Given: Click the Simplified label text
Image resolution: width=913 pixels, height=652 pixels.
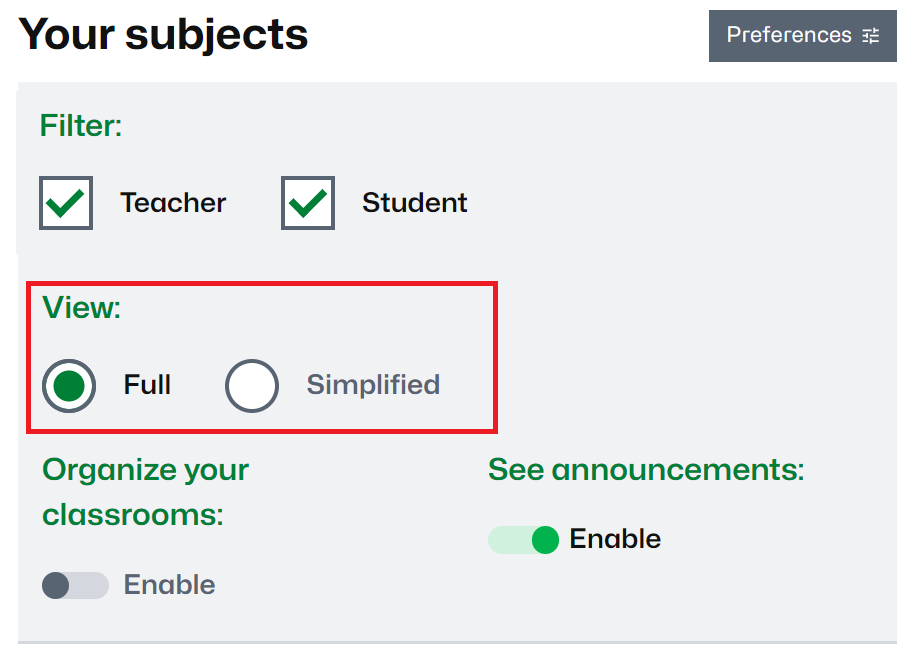Looking at the screenshot, I should point(373,385).
